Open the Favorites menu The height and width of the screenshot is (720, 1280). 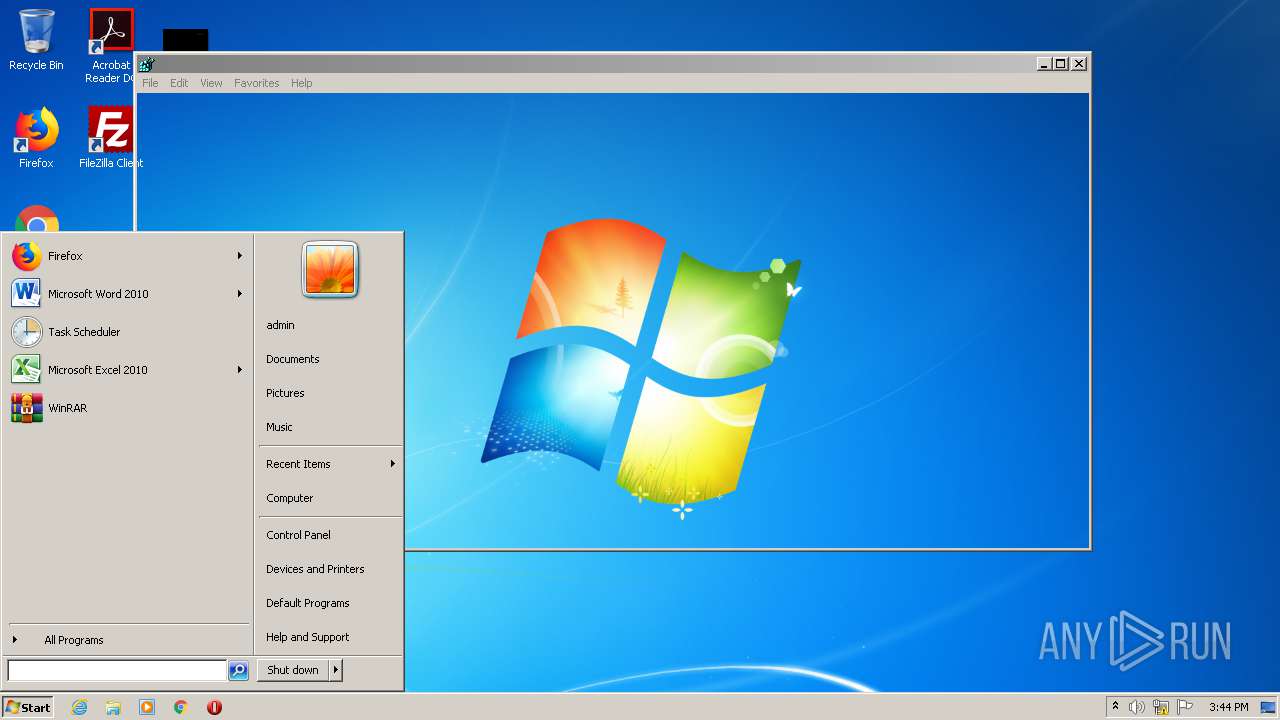(257, 83)
